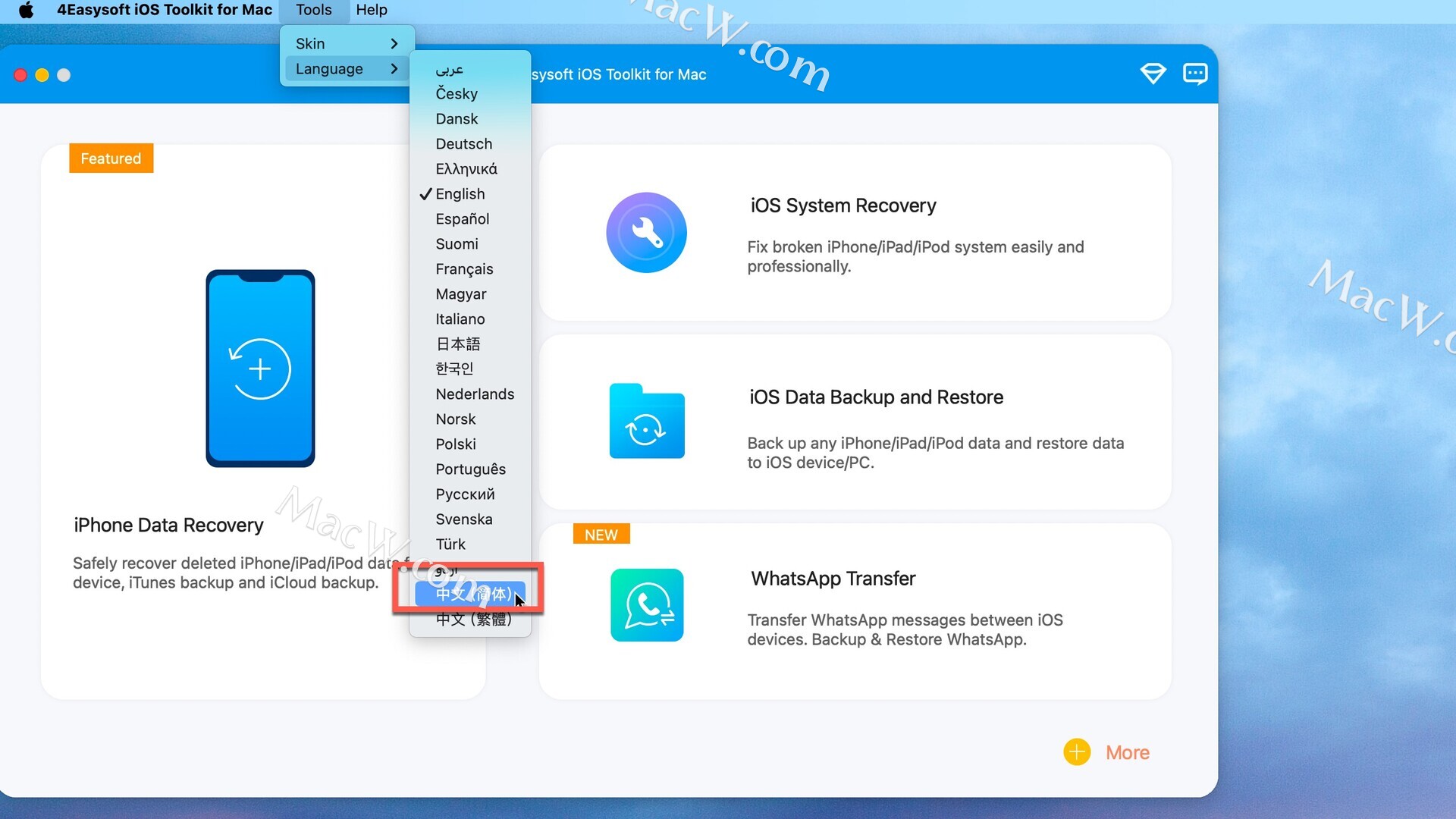
Task: Select Svenska language
Action: point(470,519)
